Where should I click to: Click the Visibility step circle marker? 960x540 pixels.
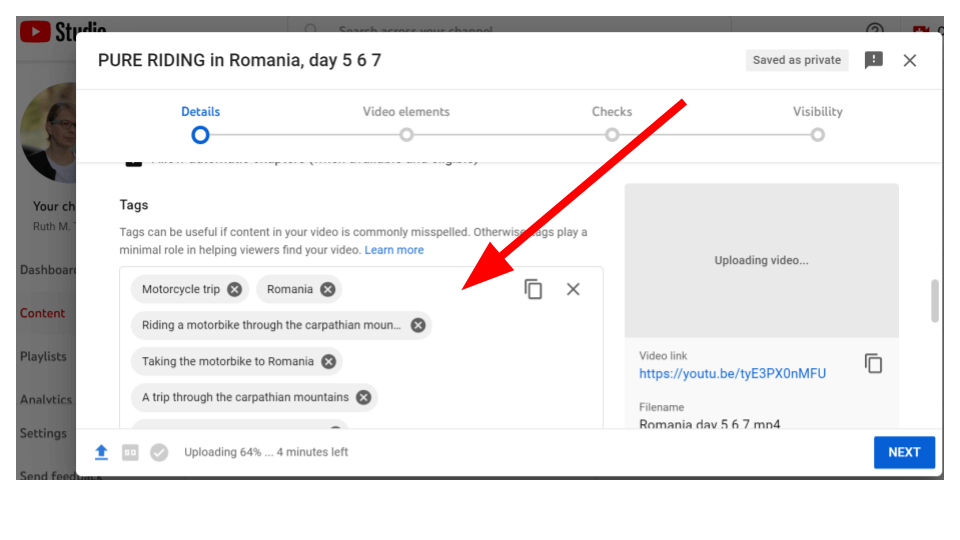[x=817, y=135]
